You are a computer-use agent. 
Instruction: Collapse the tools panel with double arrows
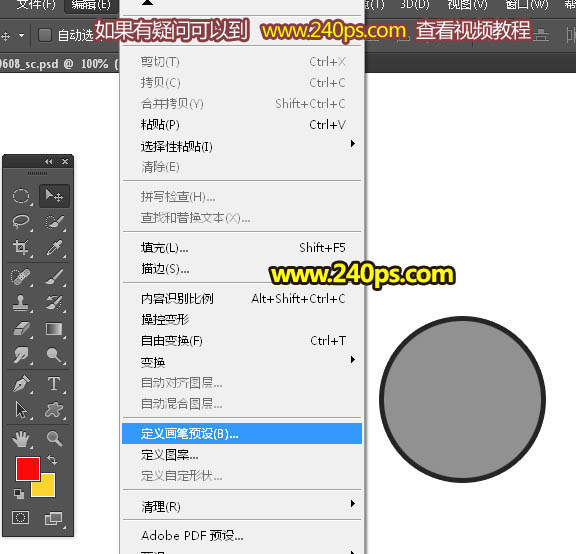[x=48, y=161]
